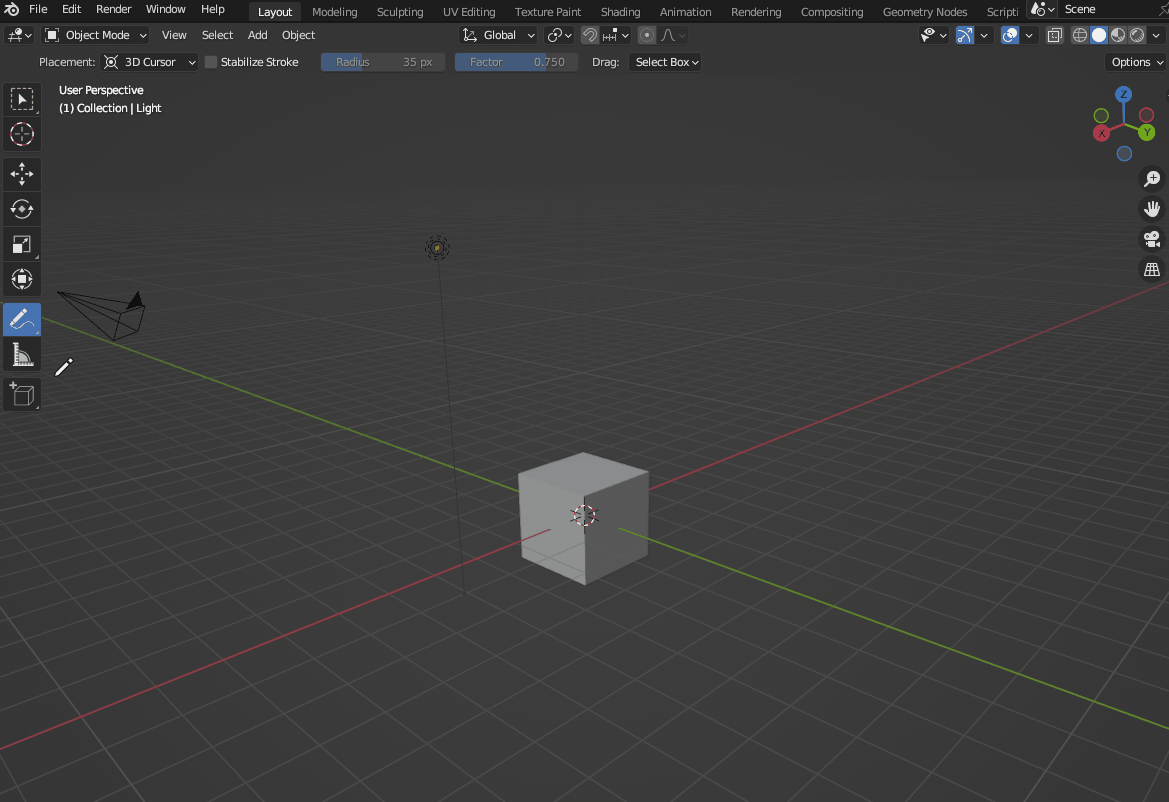
Task: Open shading options dropdown arrow
Action: pos(1156,35)
